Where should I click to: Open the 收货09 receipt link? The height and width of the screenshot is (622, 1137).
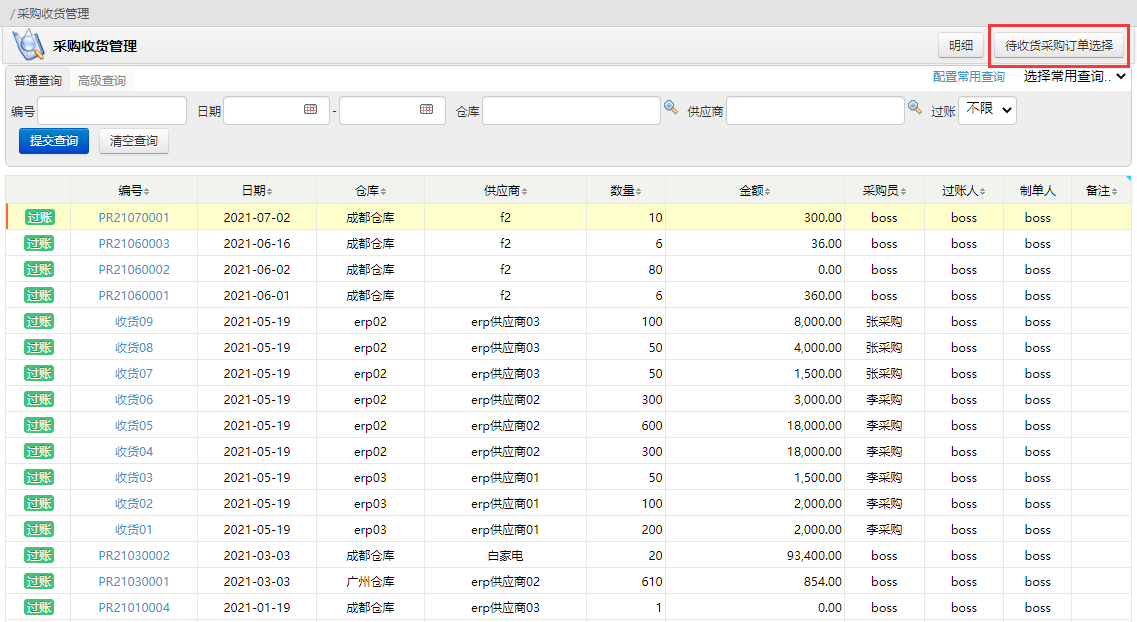click(x=134, y=322)
